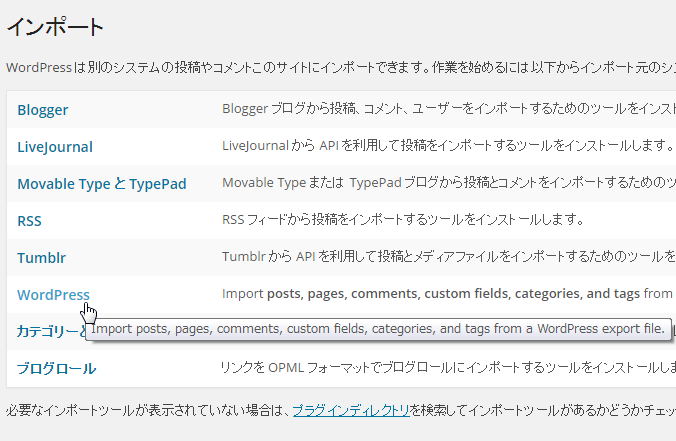Click the WordPress export file tooltip
The height and width of the screenshot is (441, 676).
click(x=378, y=328)
